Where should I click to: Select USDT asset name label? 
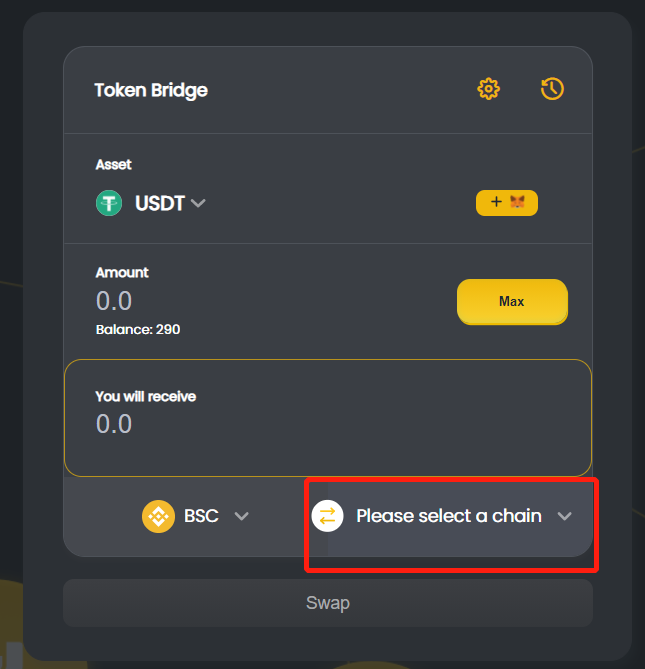click(160, 203)
